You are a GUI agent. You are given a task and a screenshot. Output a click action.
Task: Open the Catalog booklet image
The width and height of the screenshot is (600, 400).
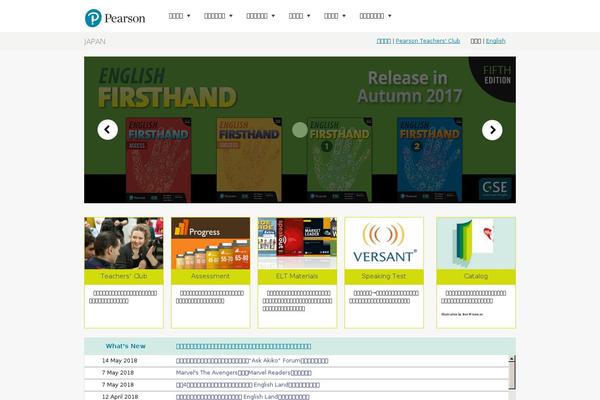[476, 243]
